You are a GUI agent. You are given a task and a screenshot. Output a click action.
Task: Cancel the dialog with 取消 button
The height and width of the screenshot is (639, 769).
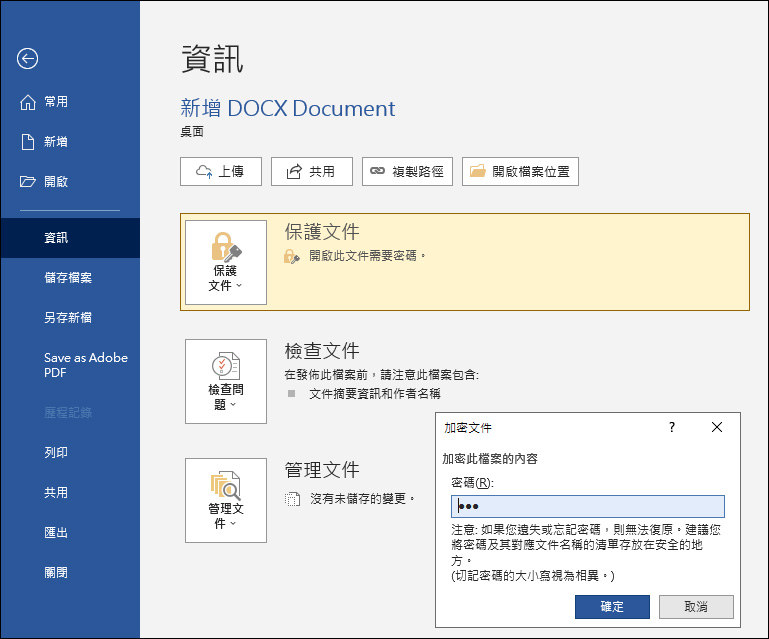click(x=696, y=607)
